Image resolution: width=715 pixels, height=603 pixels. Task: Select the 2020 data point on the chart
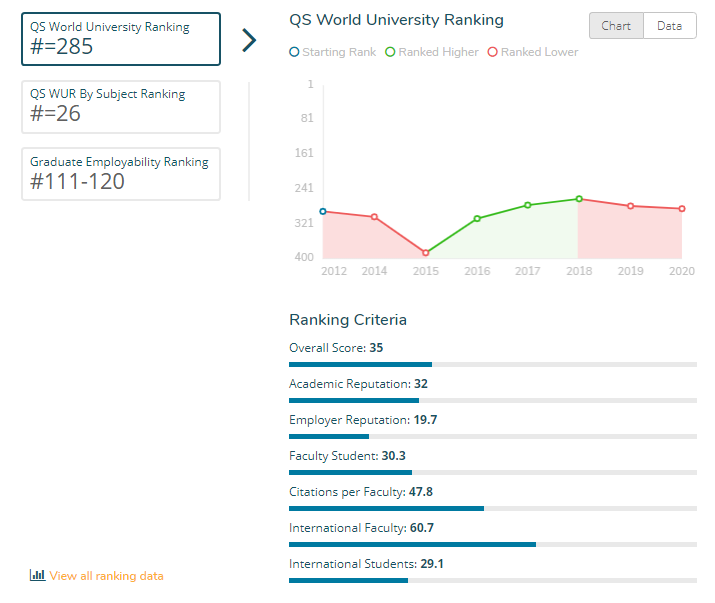pos(682,208)
